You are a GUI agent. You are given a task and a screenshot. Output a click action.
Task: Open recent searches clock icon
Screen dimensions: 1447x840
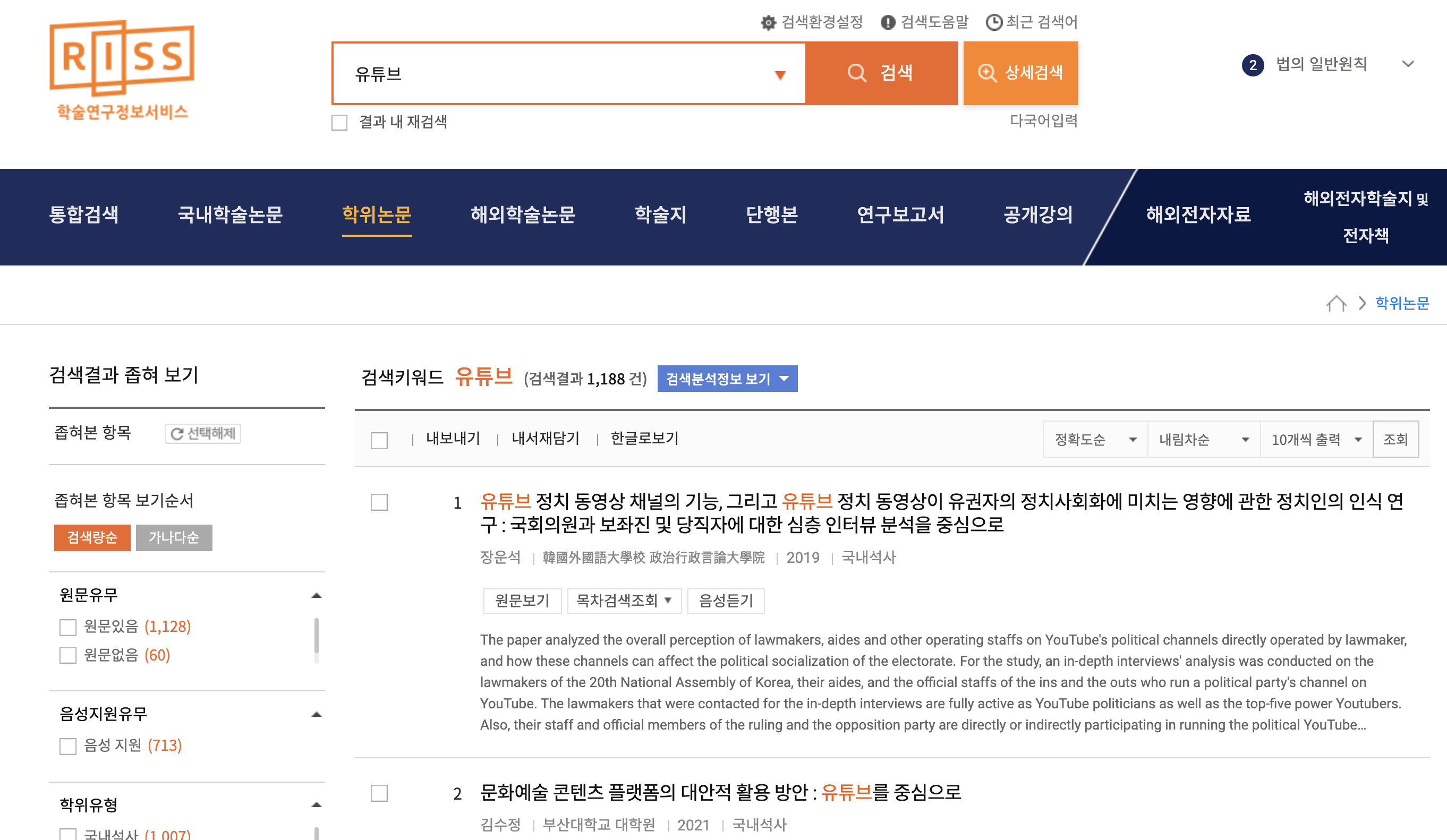tap(994, 23)
